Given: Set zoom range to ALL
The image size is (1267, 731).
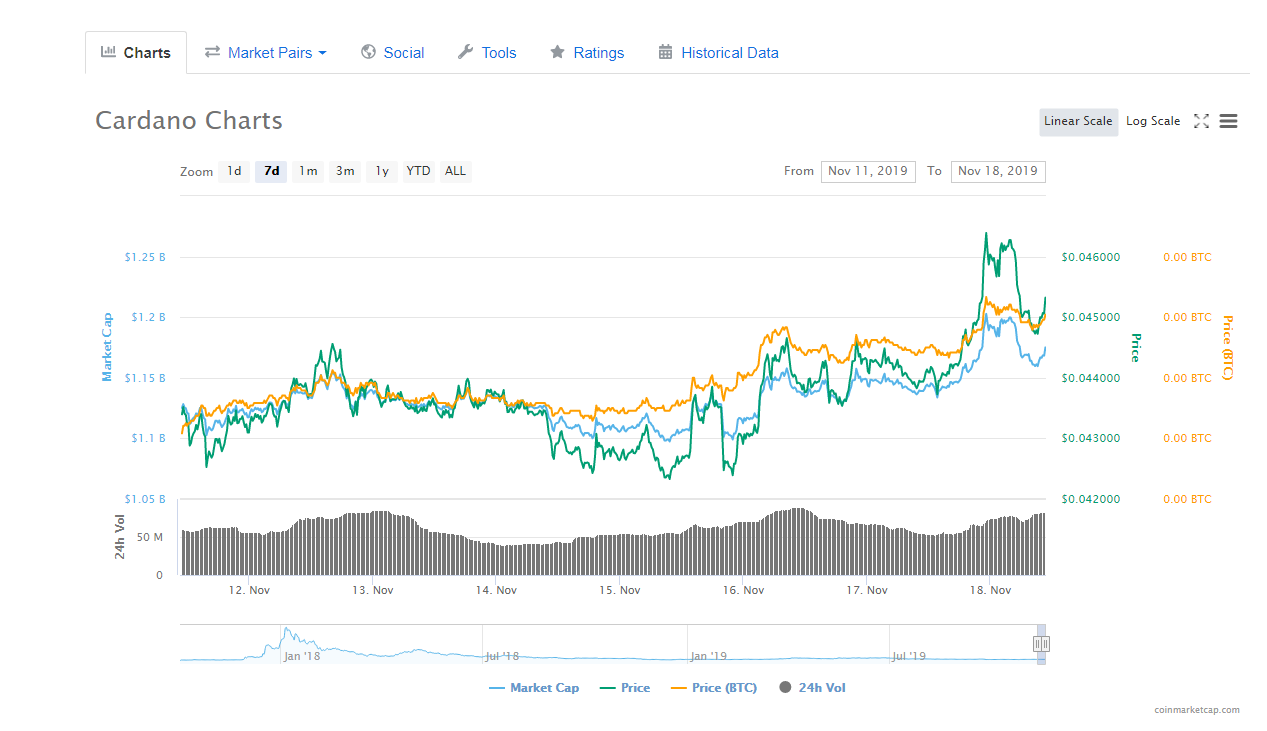Looking at the screenshot, I should tap(455, 171).
